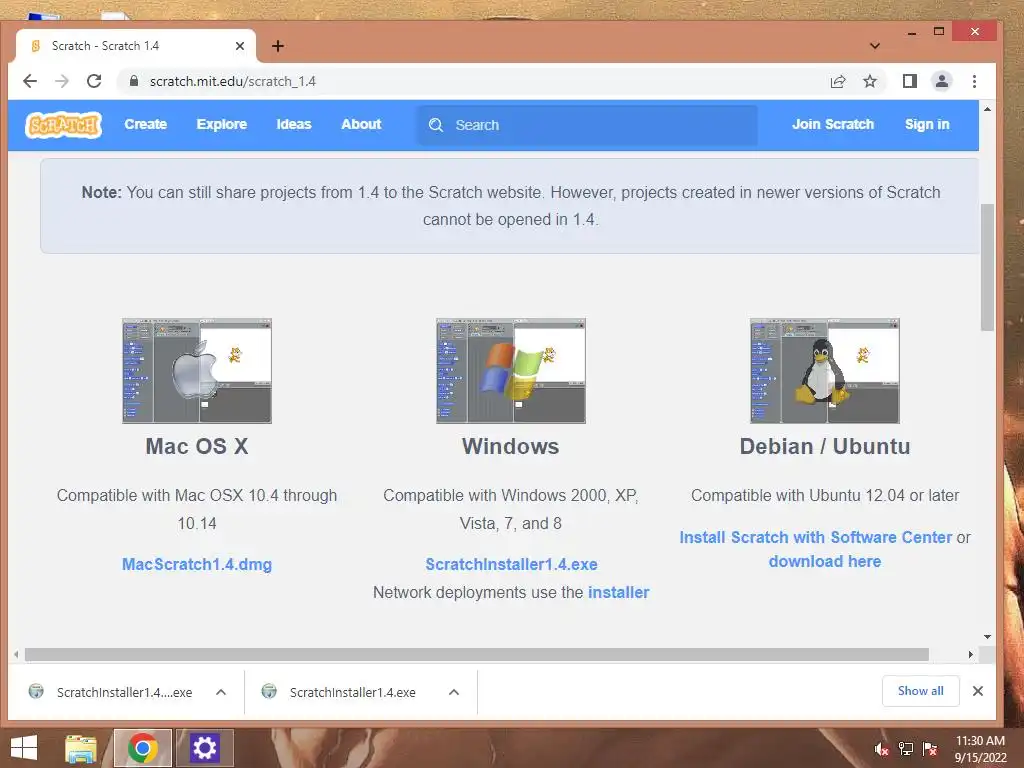Click the taskbar clock 11:30 AM
Screen dimensions: 1024x768
tap(980, 741)
